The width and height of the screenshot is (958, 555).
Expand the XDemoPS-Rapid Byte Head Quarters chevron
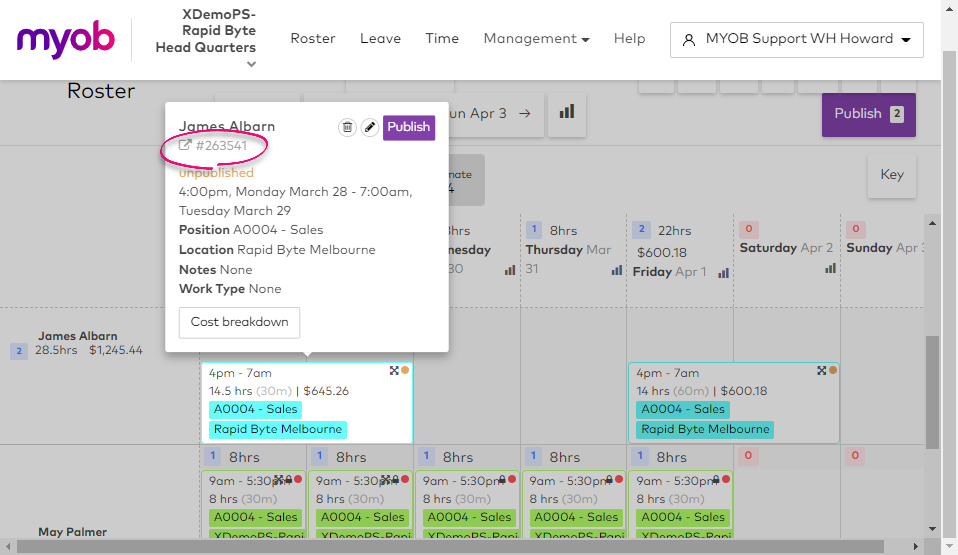[x=252, y=64]
